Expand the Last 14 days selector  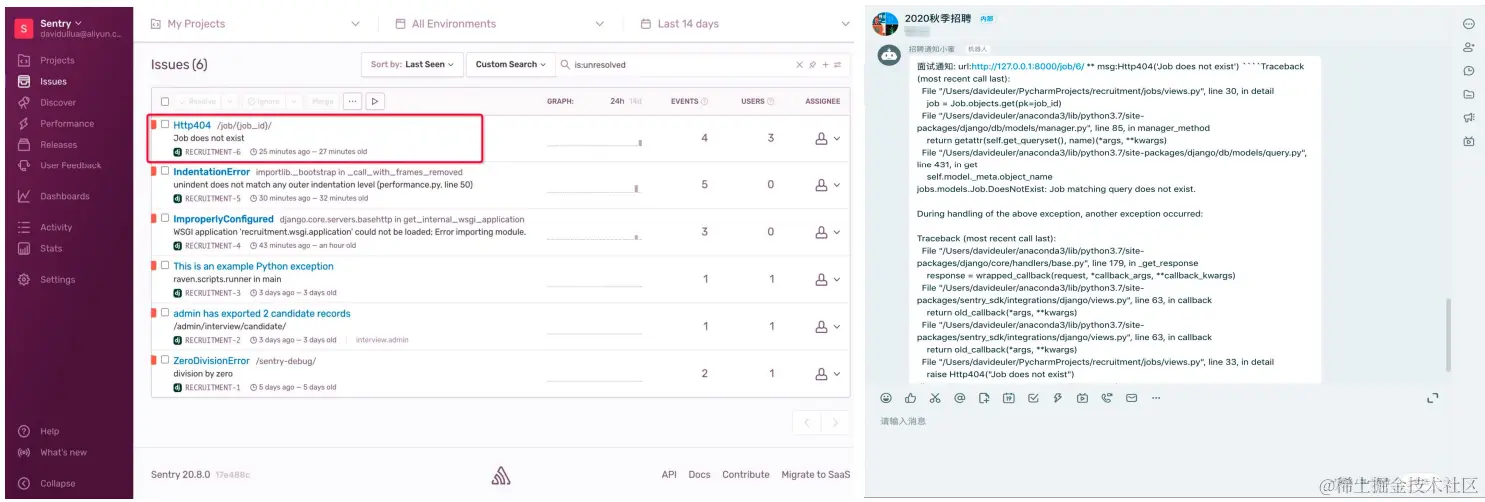click(743, 24)
